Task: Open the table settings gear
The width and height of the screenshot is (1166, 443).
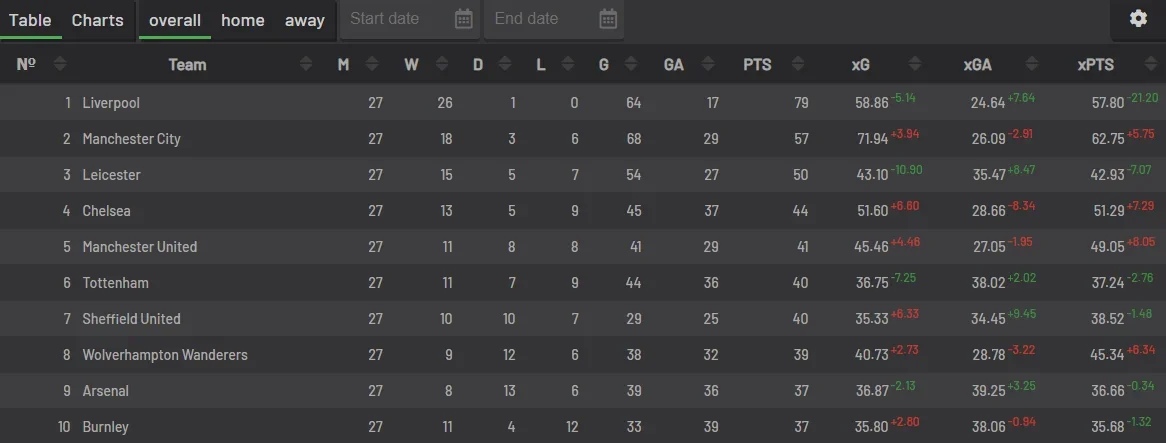Action: pos(1138,19)
